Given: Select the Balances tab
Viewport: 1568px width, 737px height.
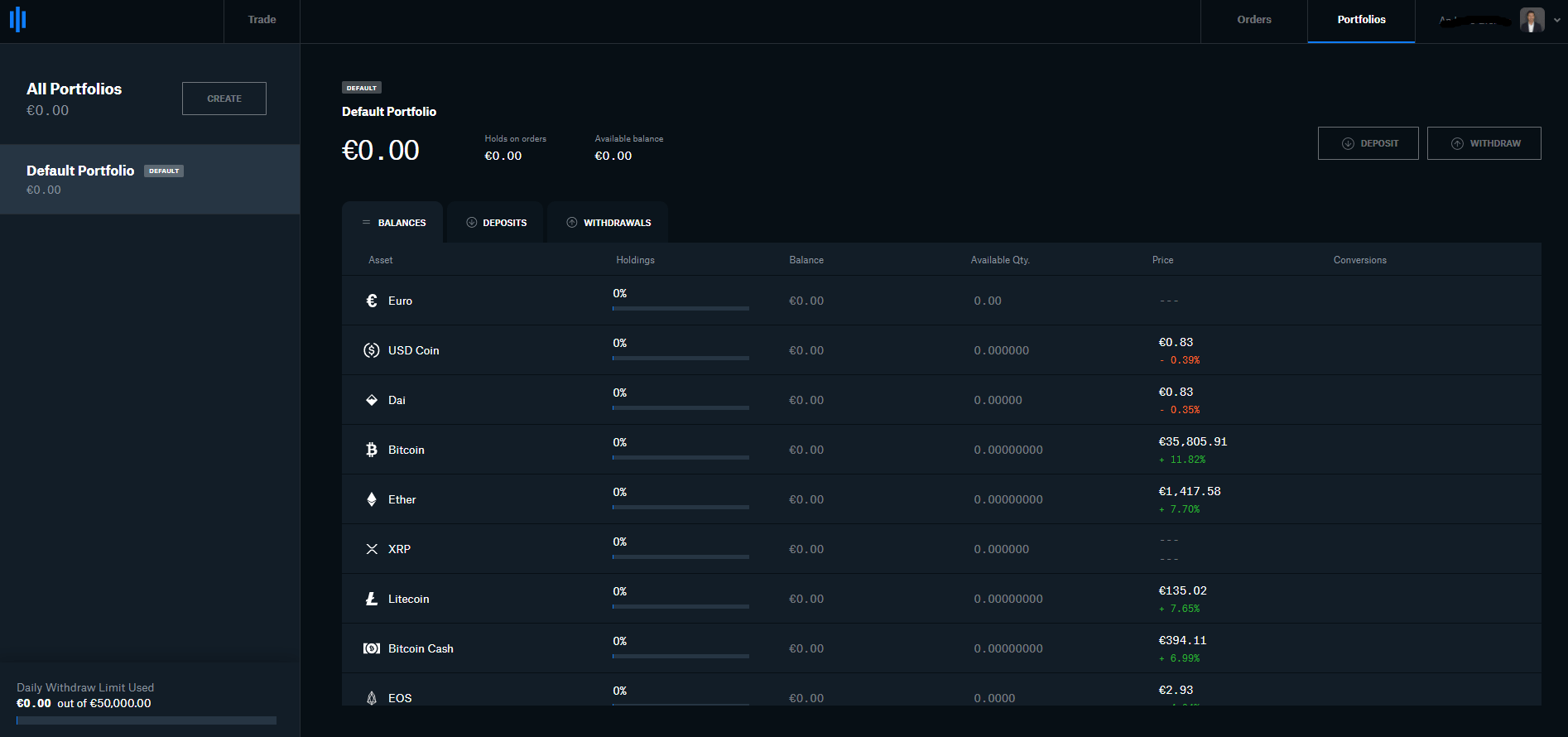Looking at the screenshot, I should pyautogui.click(x=393, y=223).
